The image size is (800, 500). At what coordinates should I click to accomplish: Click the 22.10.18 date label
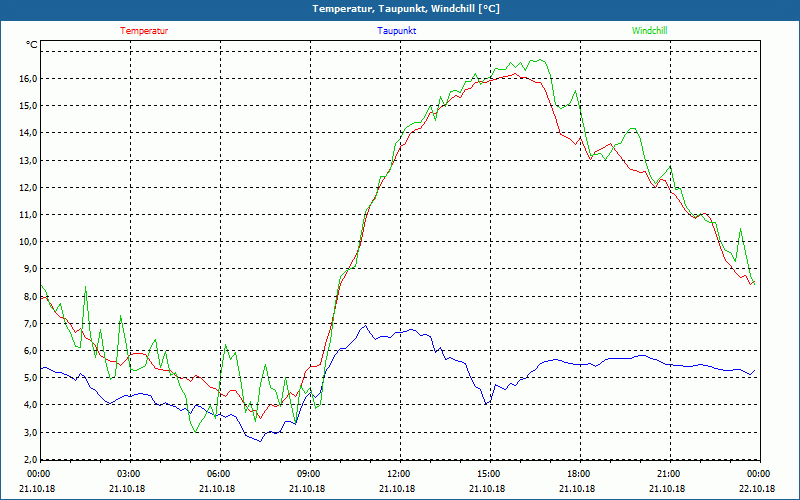pyautogui.click(x=758, y=488)
